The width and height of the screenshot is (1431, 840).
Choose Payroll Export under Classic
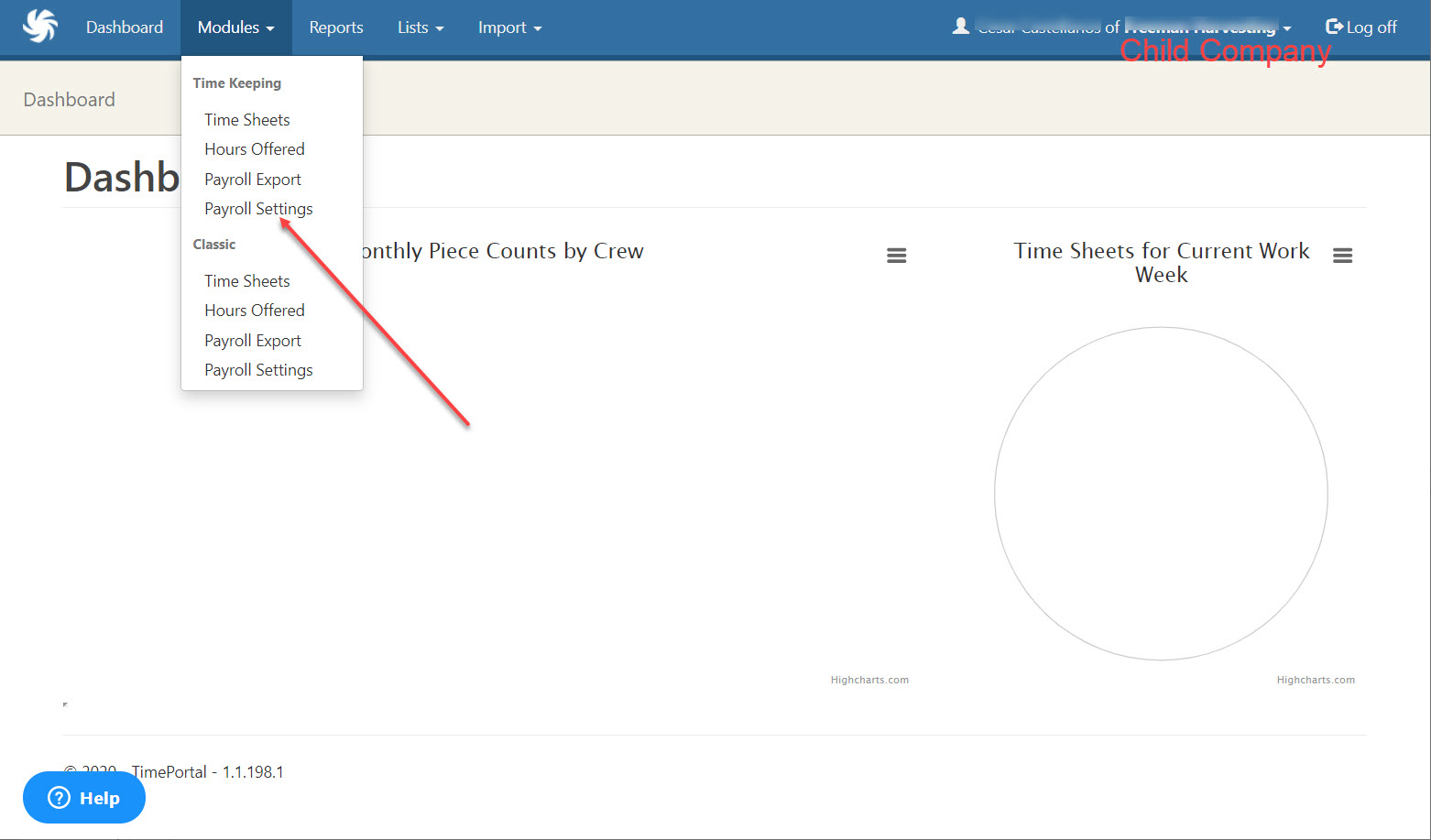pos(253,341)
